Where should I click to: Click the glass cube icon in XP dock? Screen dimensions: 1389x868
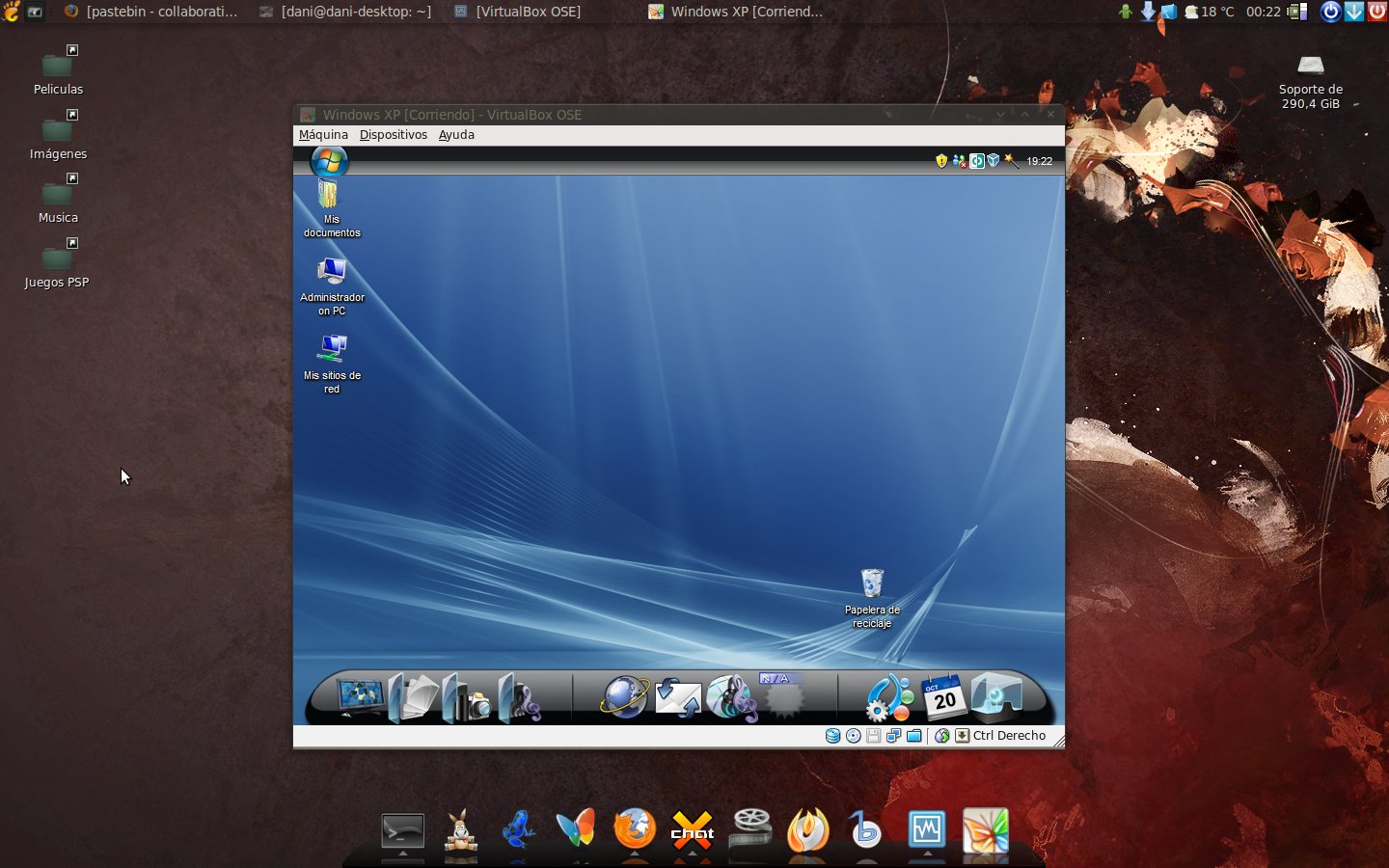[x=996, y=697]
